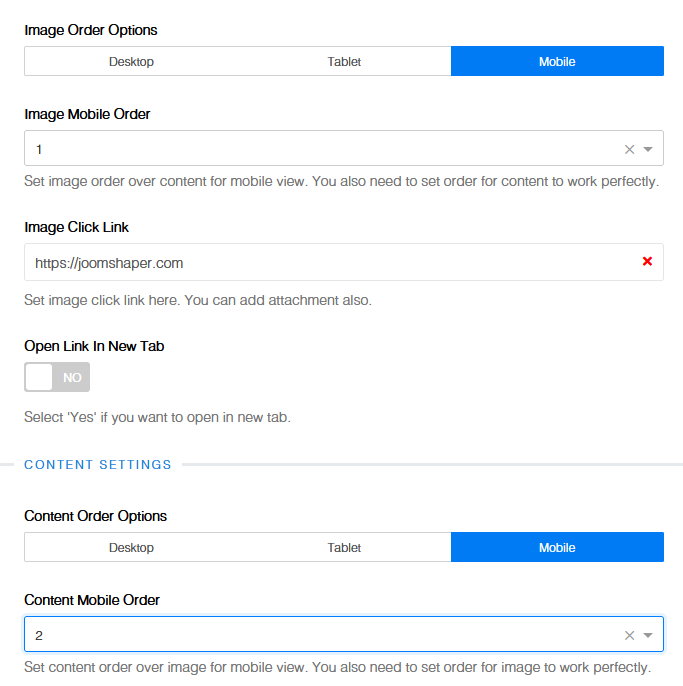Click the Content Mobile Order label
Screen dimensions: 683x686
pos(92,600)
